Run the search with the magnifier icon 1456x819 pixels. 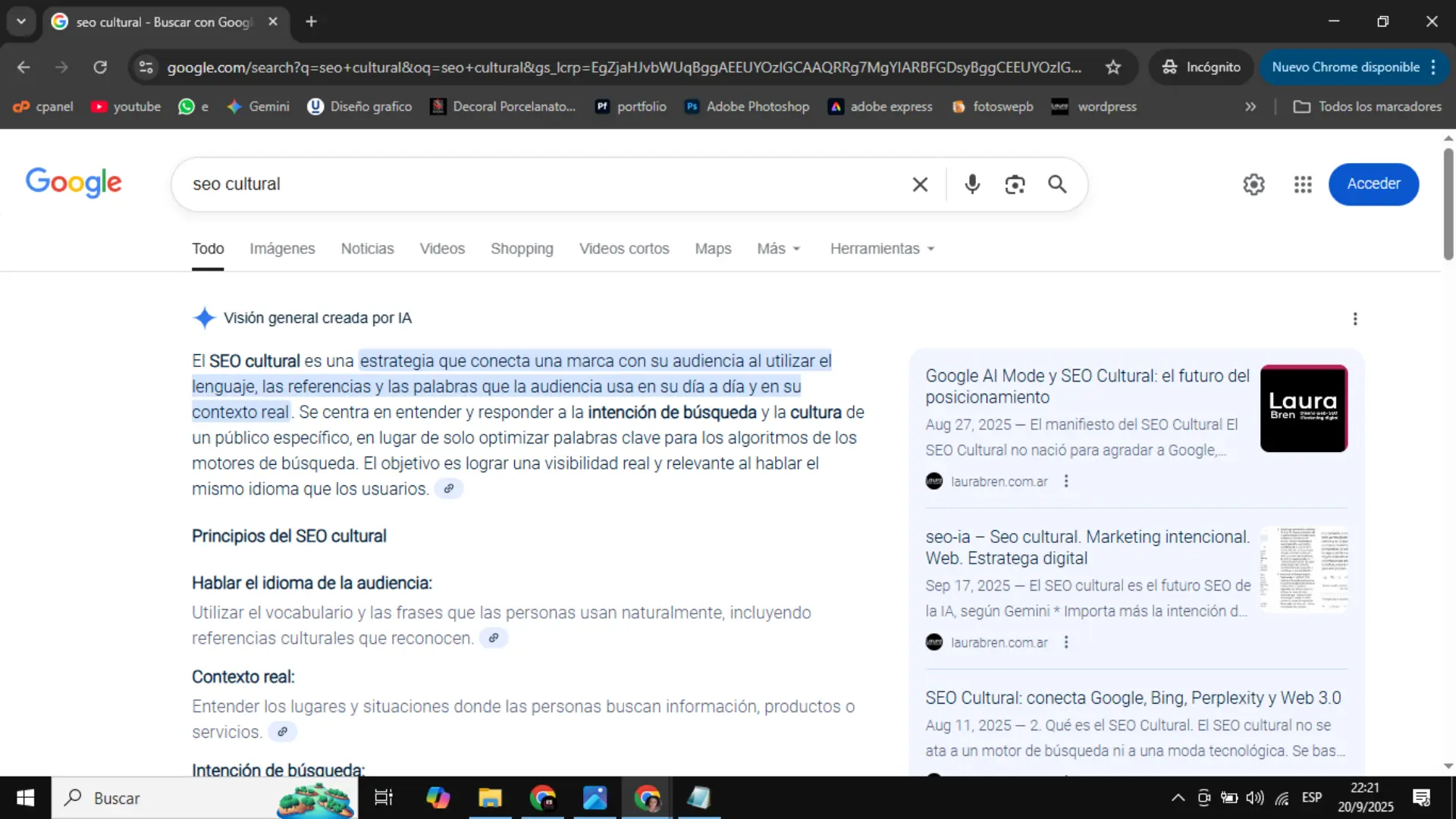click(x=1058, y=184)
